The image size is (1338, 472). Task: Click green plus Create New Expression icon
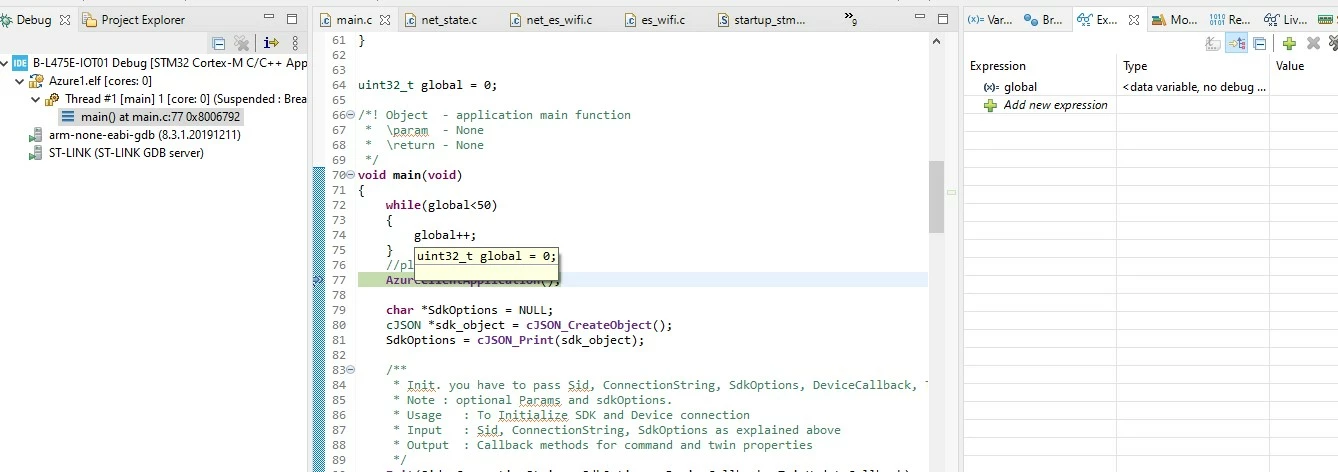tap(1290, 43)
